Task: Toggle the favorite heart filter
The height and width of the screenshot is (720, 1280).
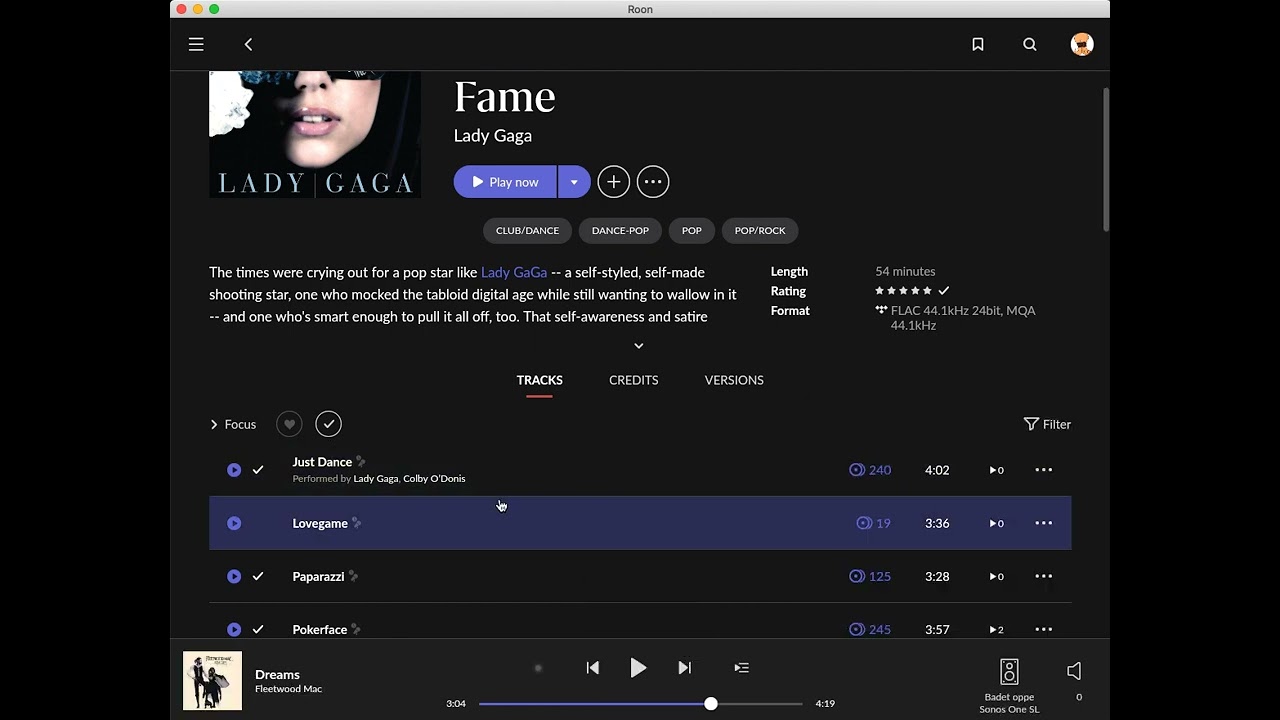Action: point(289,424)
